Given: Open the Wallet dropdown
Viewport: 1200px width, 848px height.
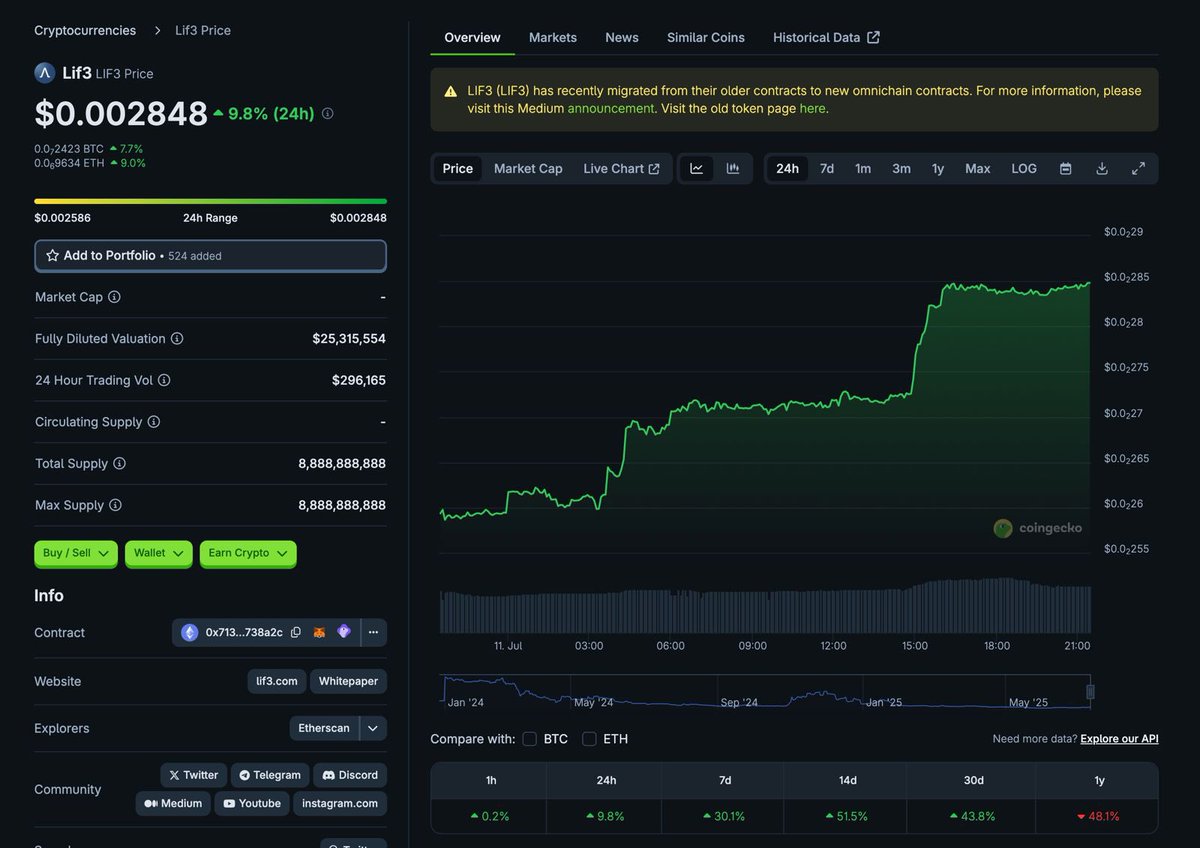Looking at the screenshot, I should point(159,553).
